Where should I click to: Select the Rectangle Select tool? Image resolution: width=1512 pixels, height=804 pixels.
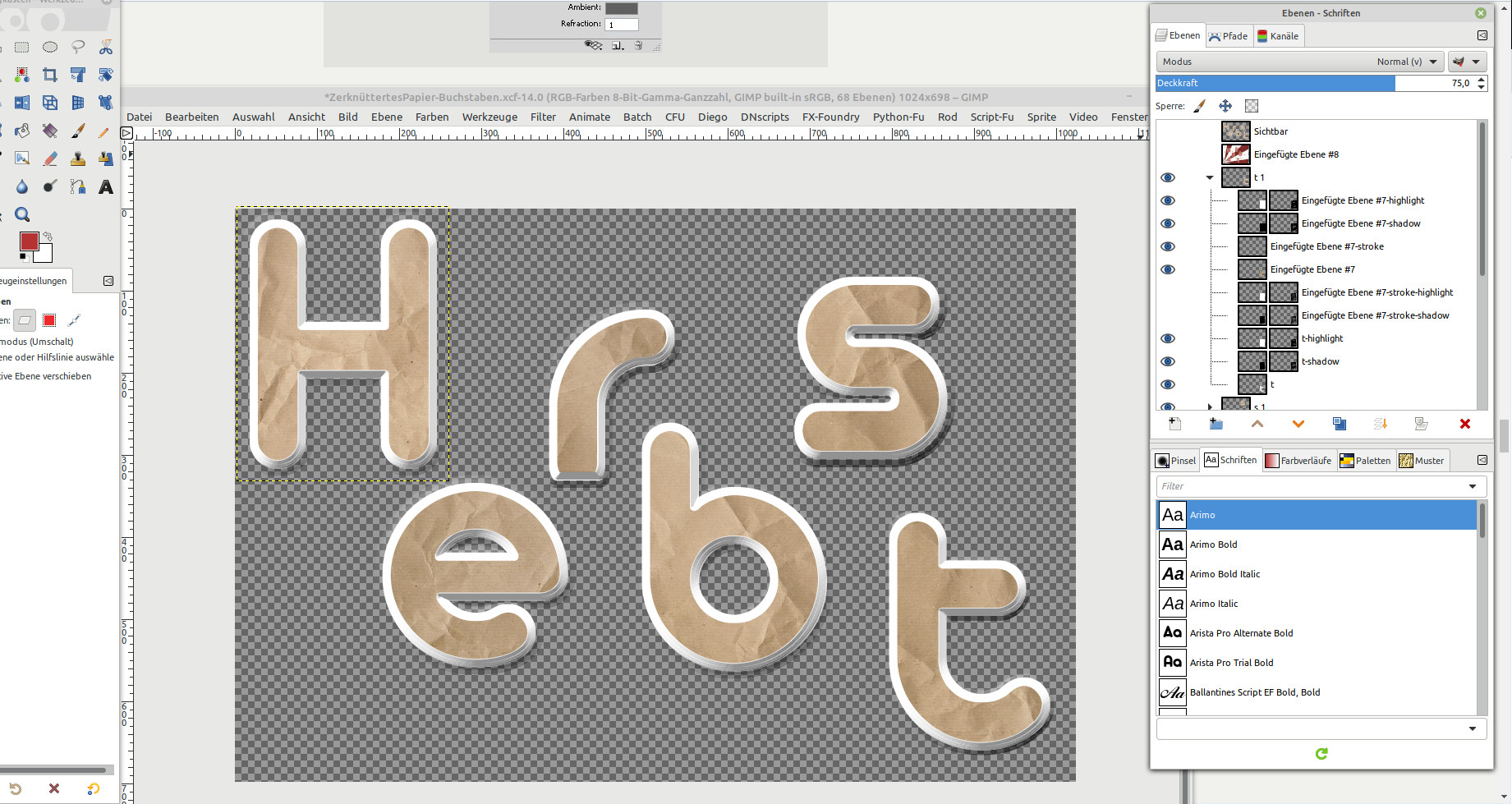click(x=22, y=48)
